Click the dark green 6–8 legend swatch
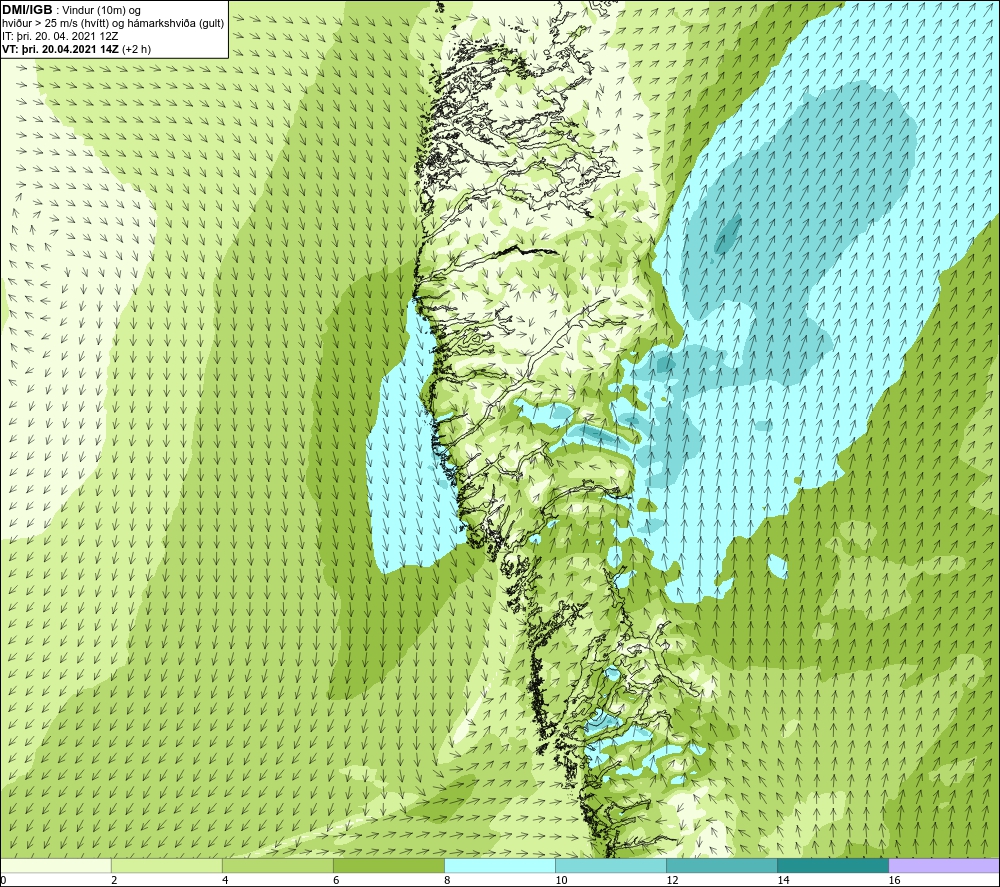This screenshot has width=1000, height=887. [x=388, y=865]
